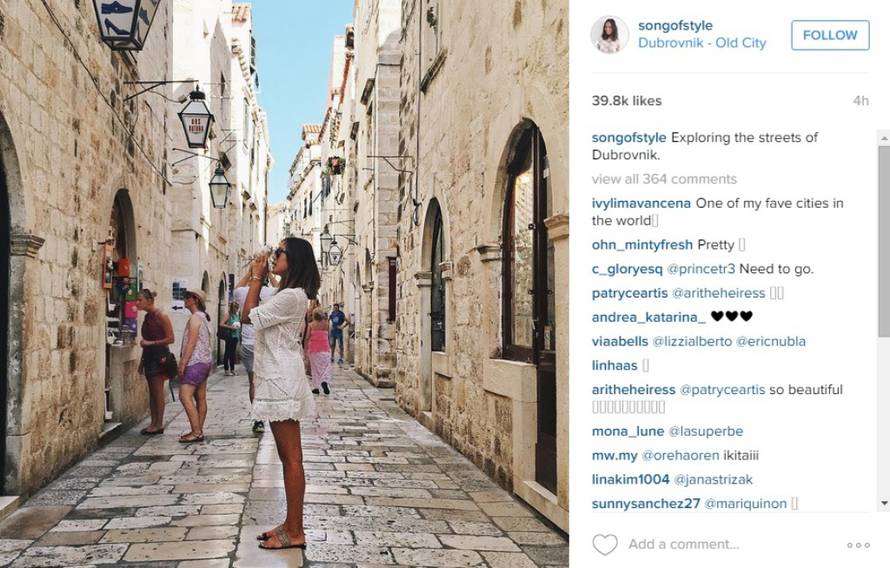
Task: Click the Dubrovnik street photo
Action: (x=284, y=284)
